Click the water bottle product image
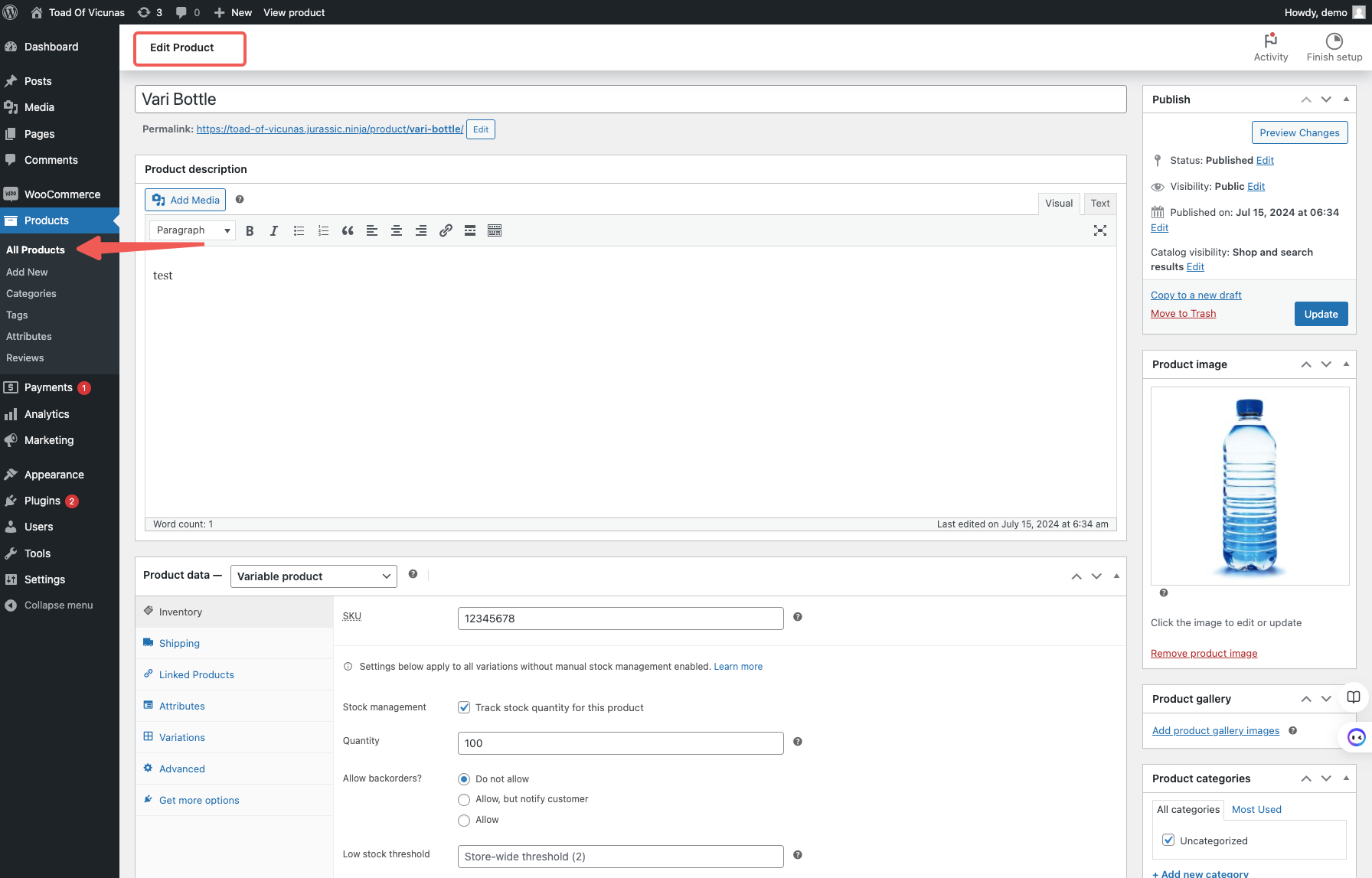This screenshot has height=878, width=1372. [1249, 486]
